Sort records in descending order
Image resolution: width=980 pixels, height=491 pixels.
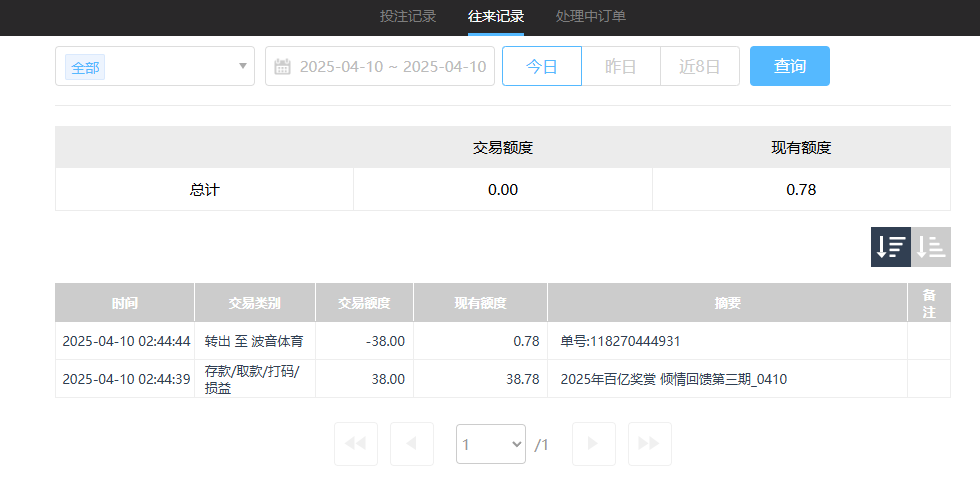[891, 247]
